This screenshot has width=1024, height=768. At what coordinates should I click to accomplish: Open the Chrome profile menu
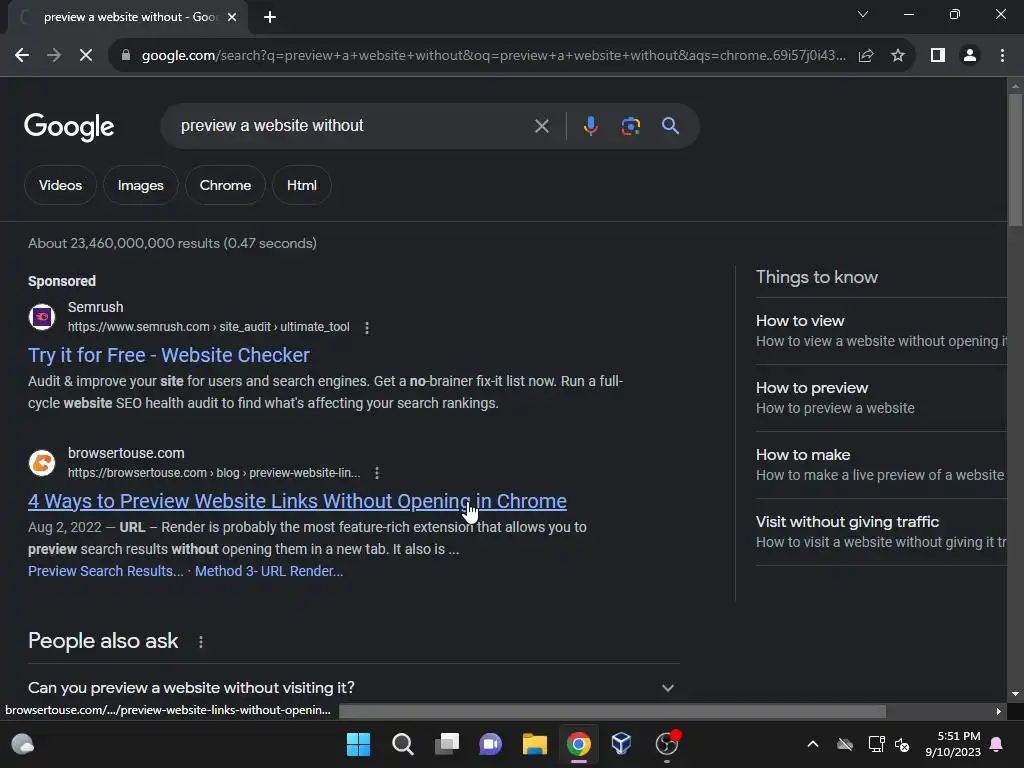click(x=970, y=56)
